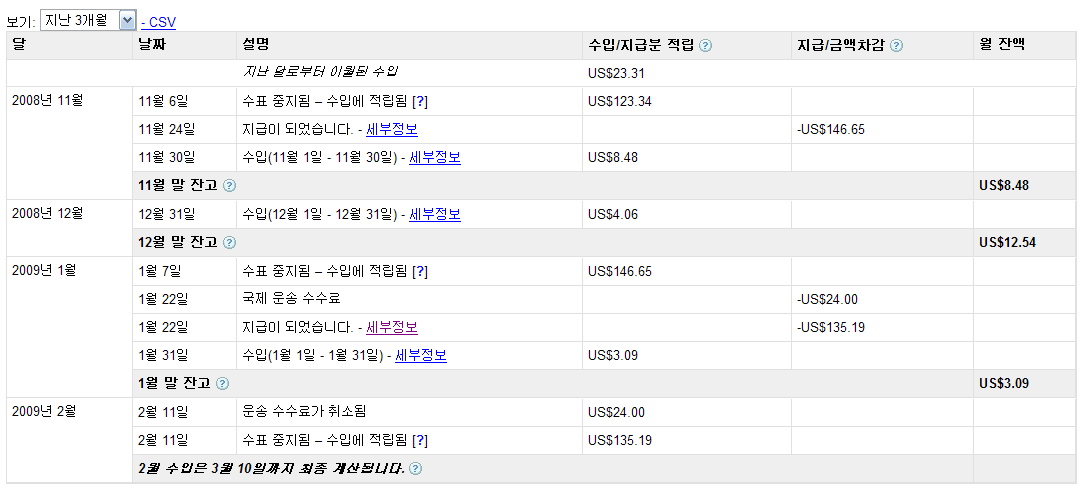Open 세부정보 for 11월 24일 payment

(x=392, y=129)
